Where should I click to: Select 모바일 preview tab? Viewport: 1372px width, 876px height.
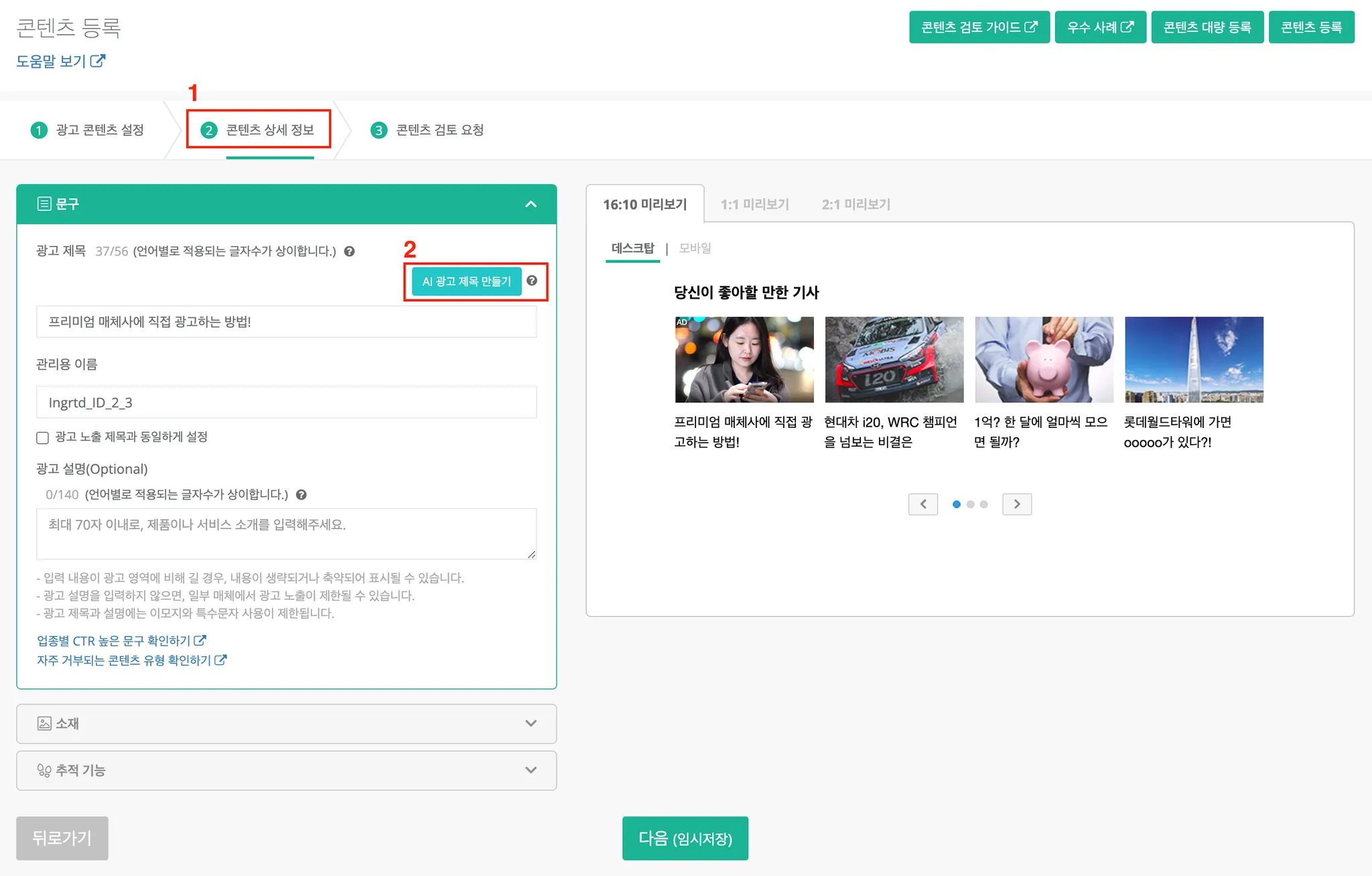pyautogui.click(x=695, y=248)
